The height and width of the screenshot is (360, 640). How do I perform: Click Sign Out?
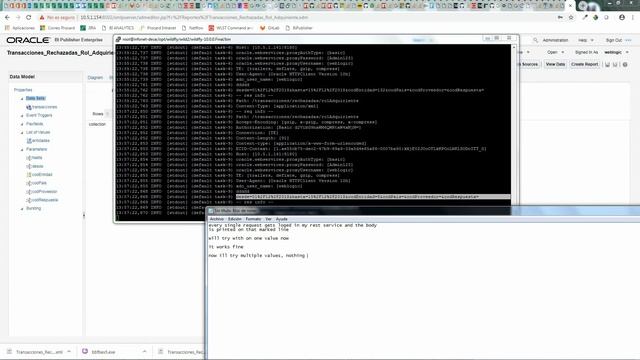613,40
